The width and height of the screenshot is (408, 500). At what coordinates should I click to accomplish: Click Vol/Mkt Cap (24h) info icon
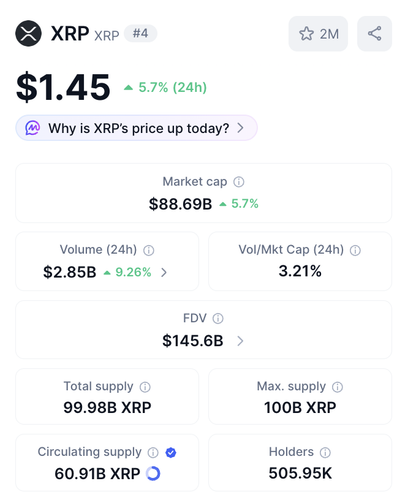355,250
